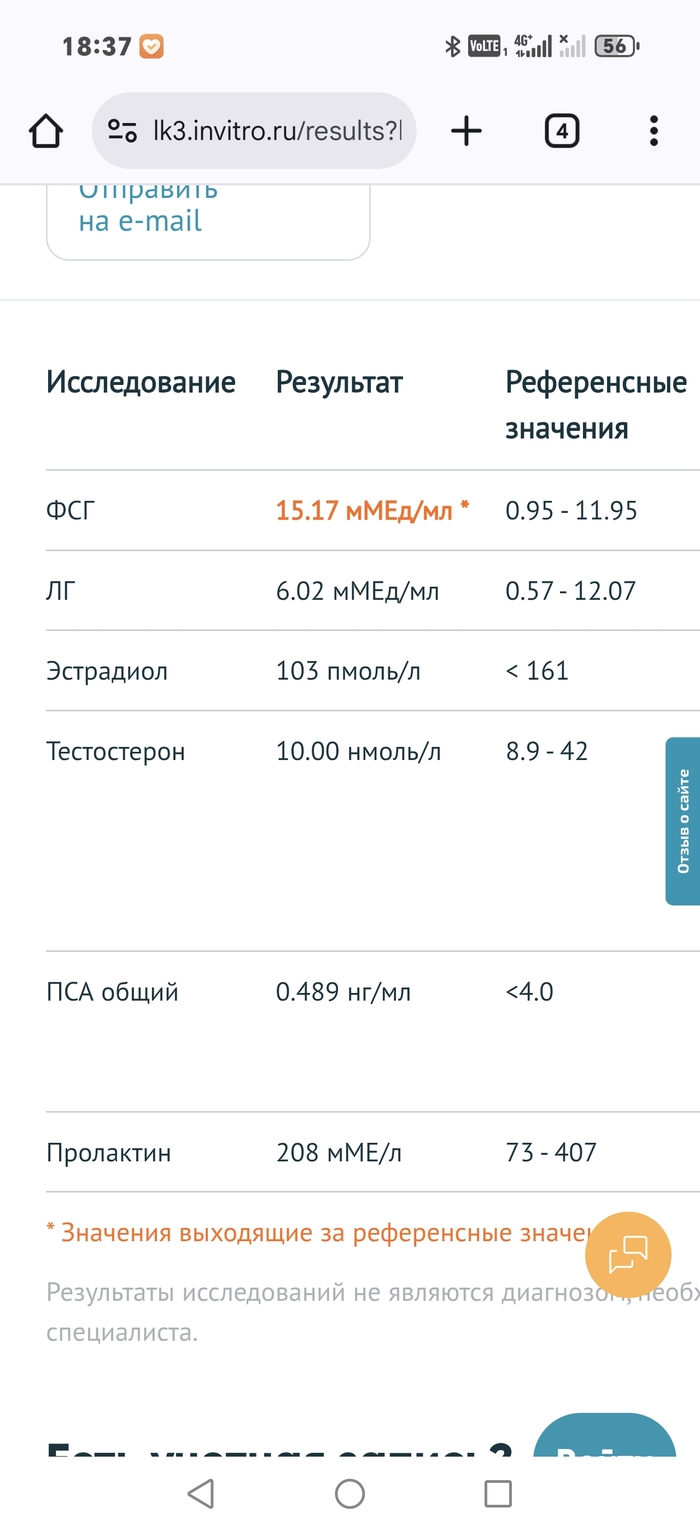The image size is (700, 1531).
Task: Open site info icon in address bar
Action: pyautogui.click(x=122, y=131)
